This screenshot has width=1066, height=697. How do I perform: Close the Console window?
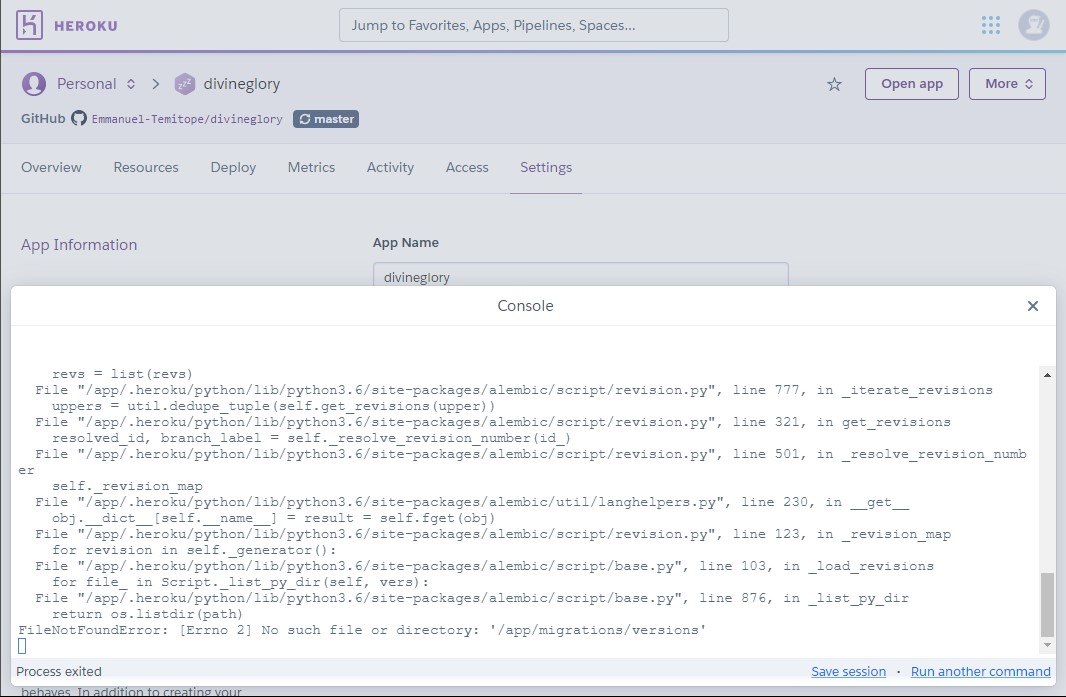[x=1033, y=306]
